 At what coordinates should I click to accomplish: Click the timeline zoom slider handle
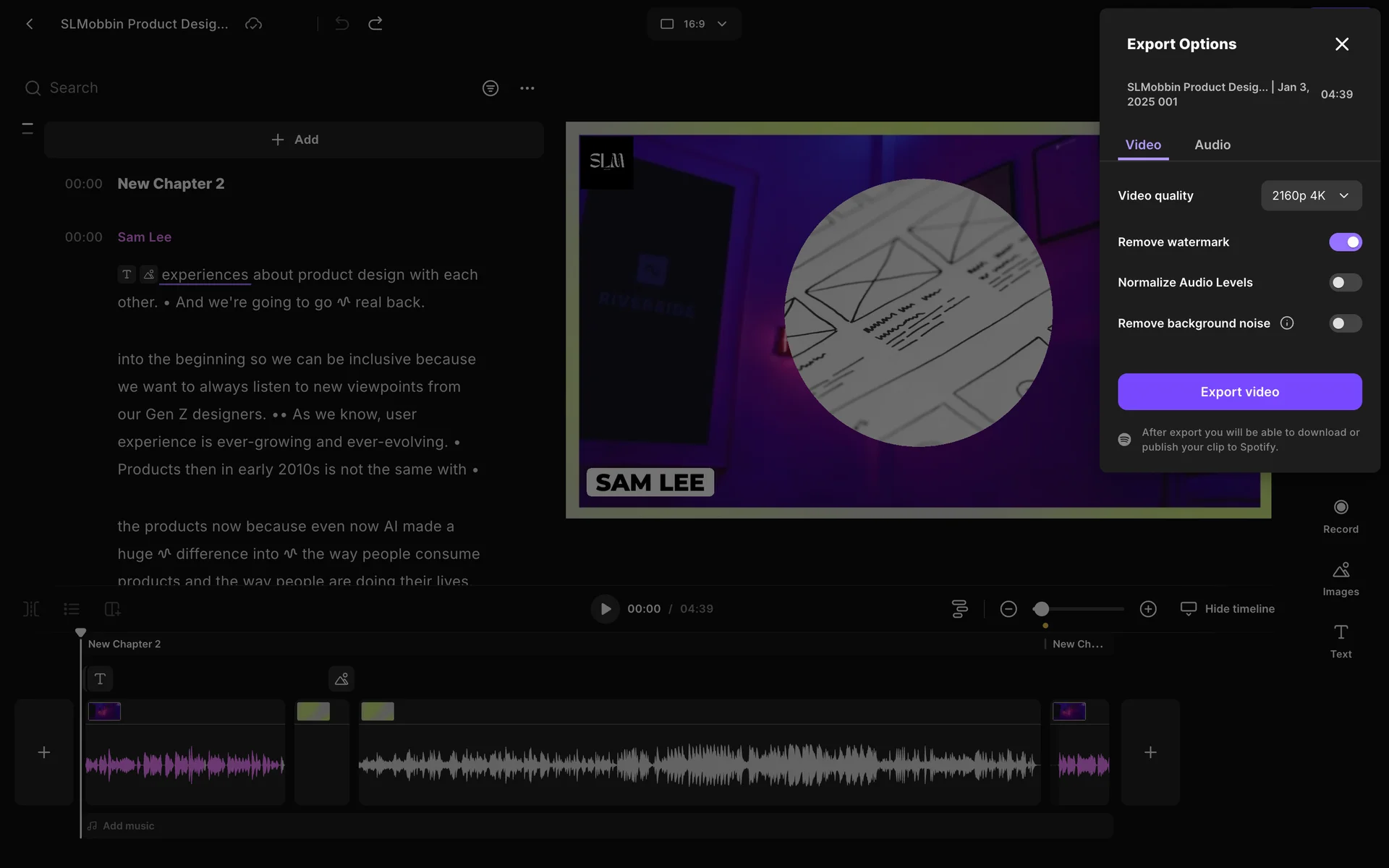1041,609
